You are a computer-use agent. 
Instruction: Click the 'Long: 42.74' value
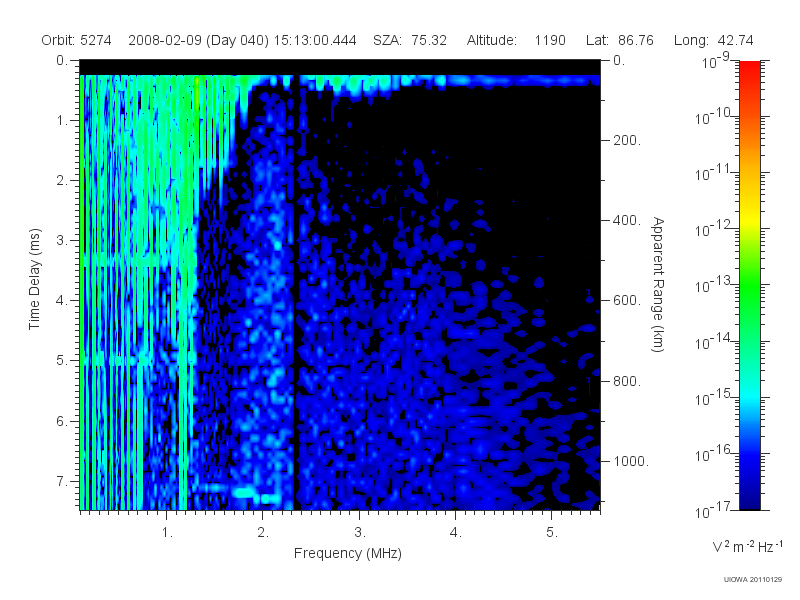point(713,40)
